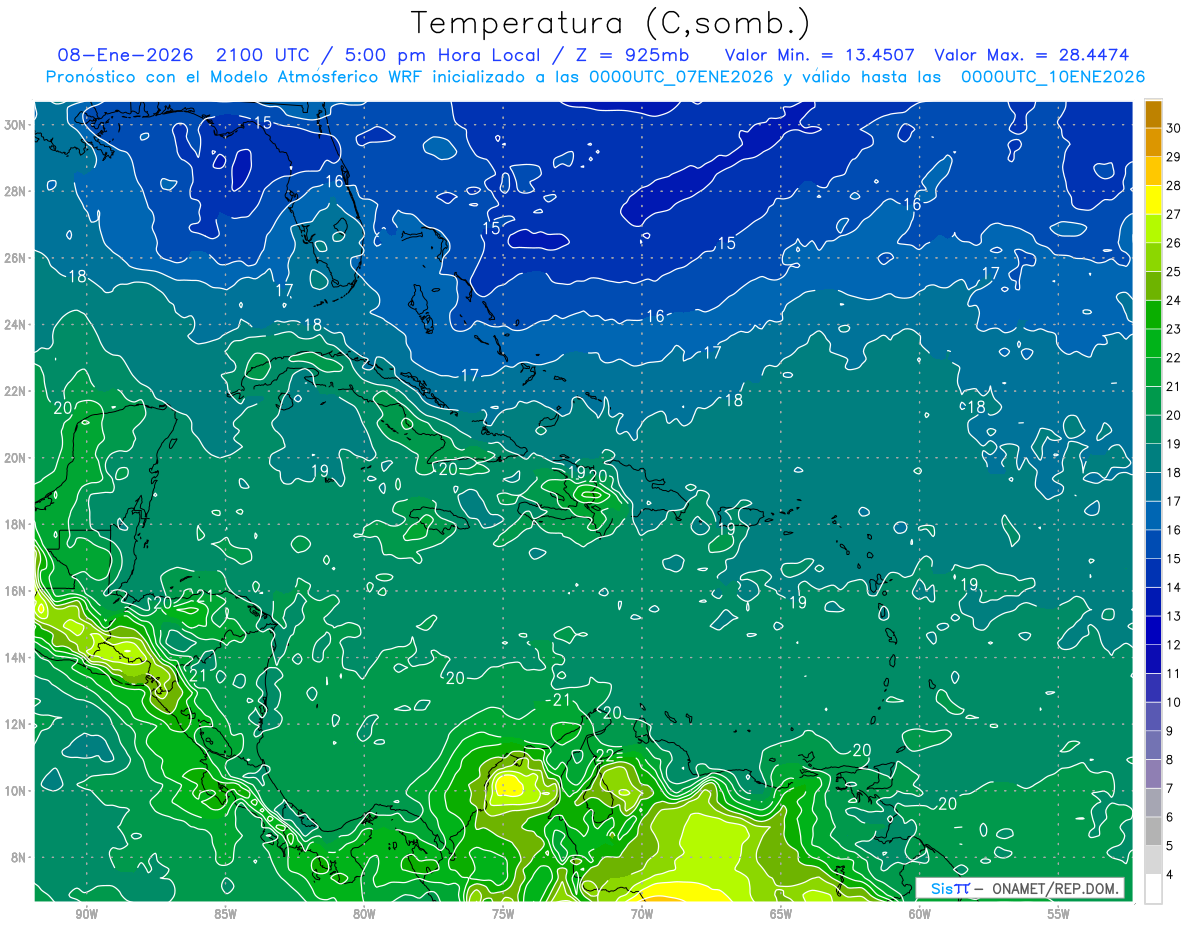The image size is (1200, 927).
Task: Click the '26N' latitude axis label
Action: (16, 258)
